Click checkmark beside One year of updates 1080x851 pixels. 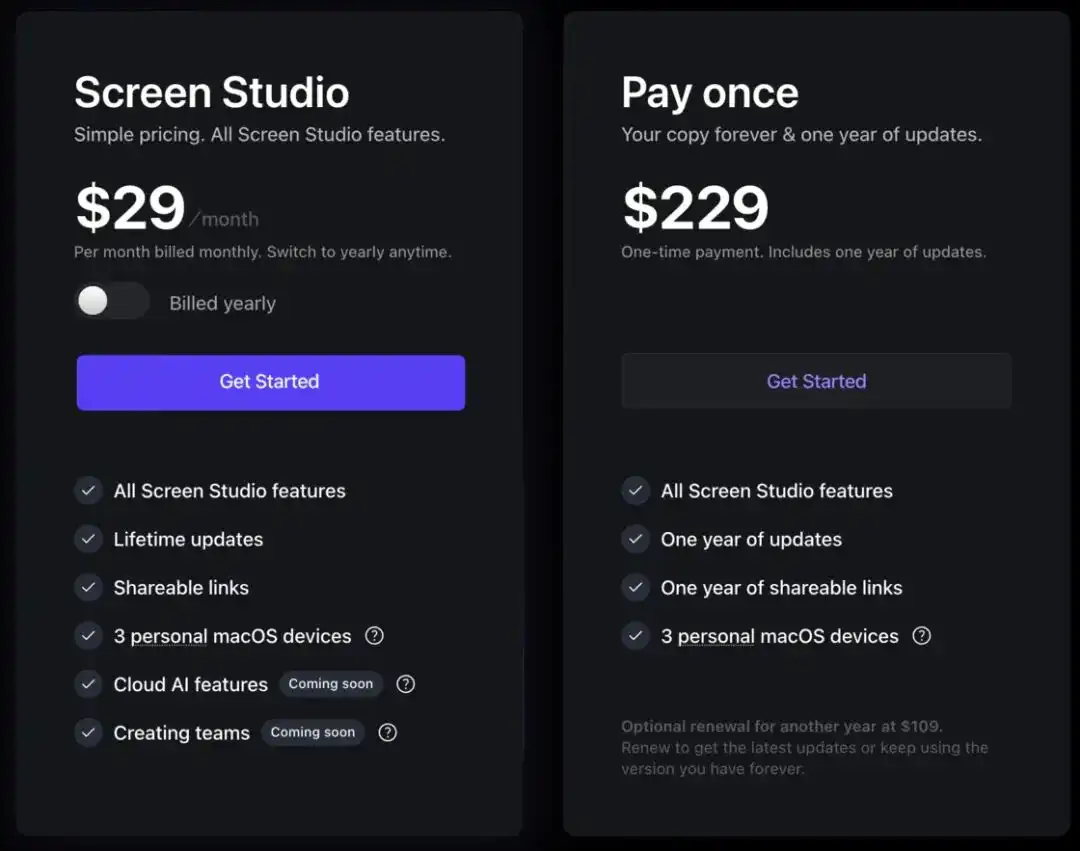[x=636, y=539]
